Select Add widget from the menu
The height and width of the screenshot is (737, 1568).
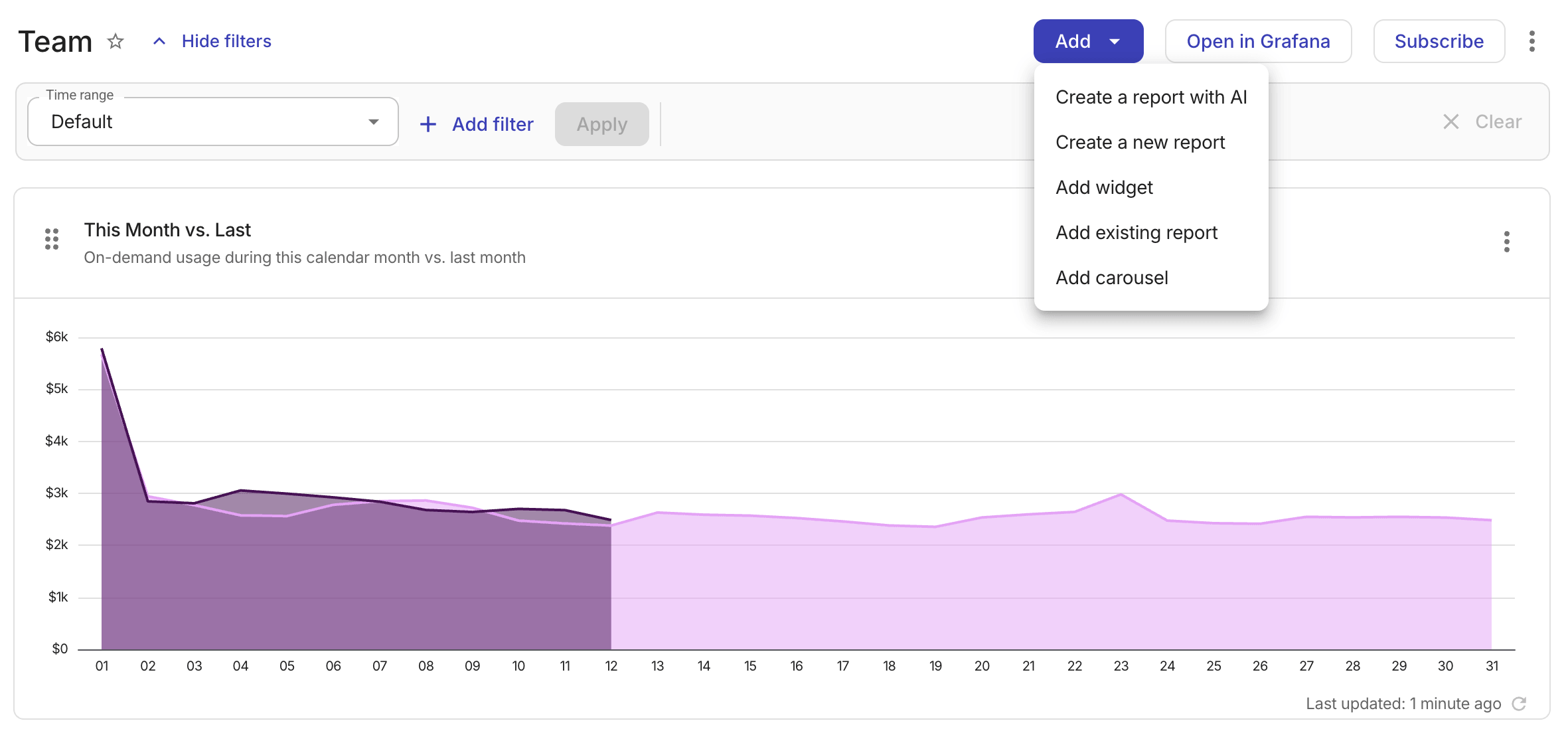pos(1151,187)
